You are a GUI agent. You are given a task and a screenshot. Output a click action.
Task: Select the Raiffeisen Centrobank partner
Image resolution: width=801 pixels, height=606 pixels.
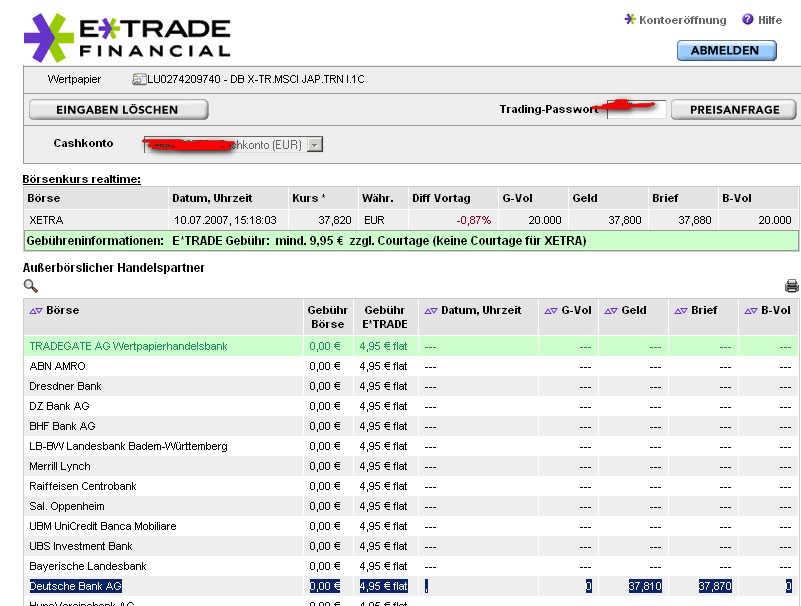[x=83, y=486]
